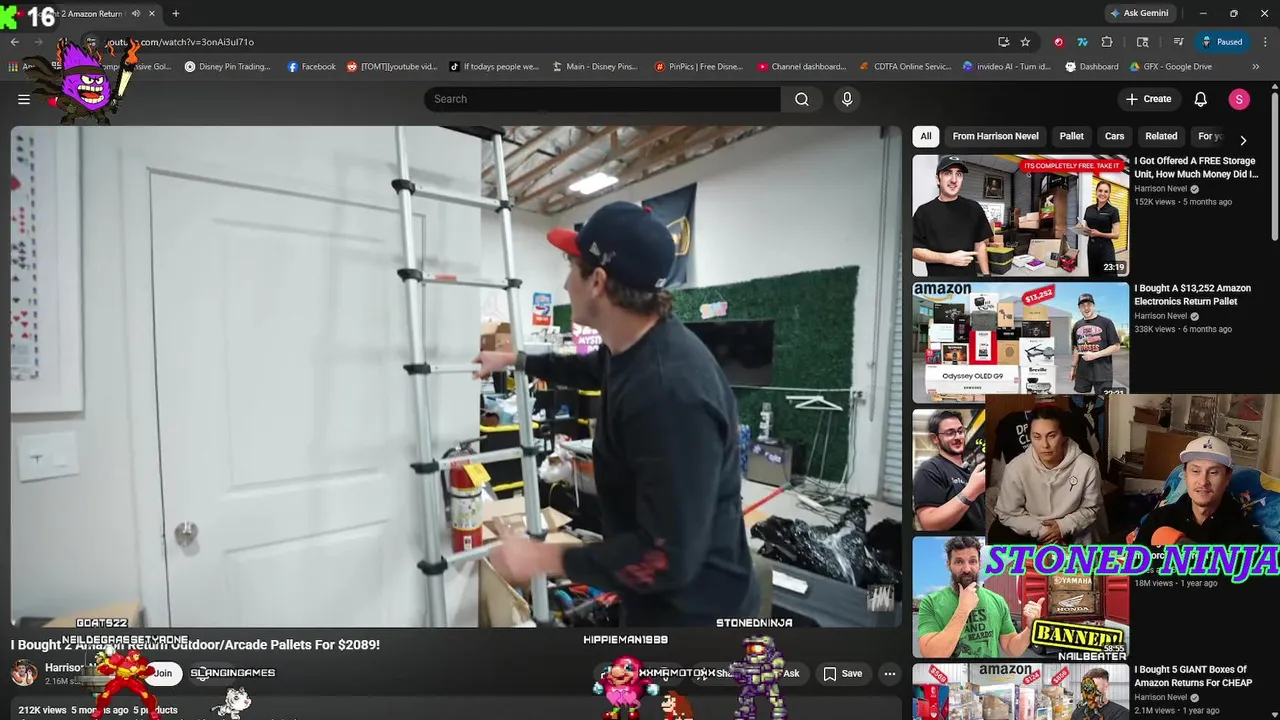Image resolution: width=1280 pixels, height=720 pixels.
Task: Click the Ask Gemini button
Action: coord(1139,13)
